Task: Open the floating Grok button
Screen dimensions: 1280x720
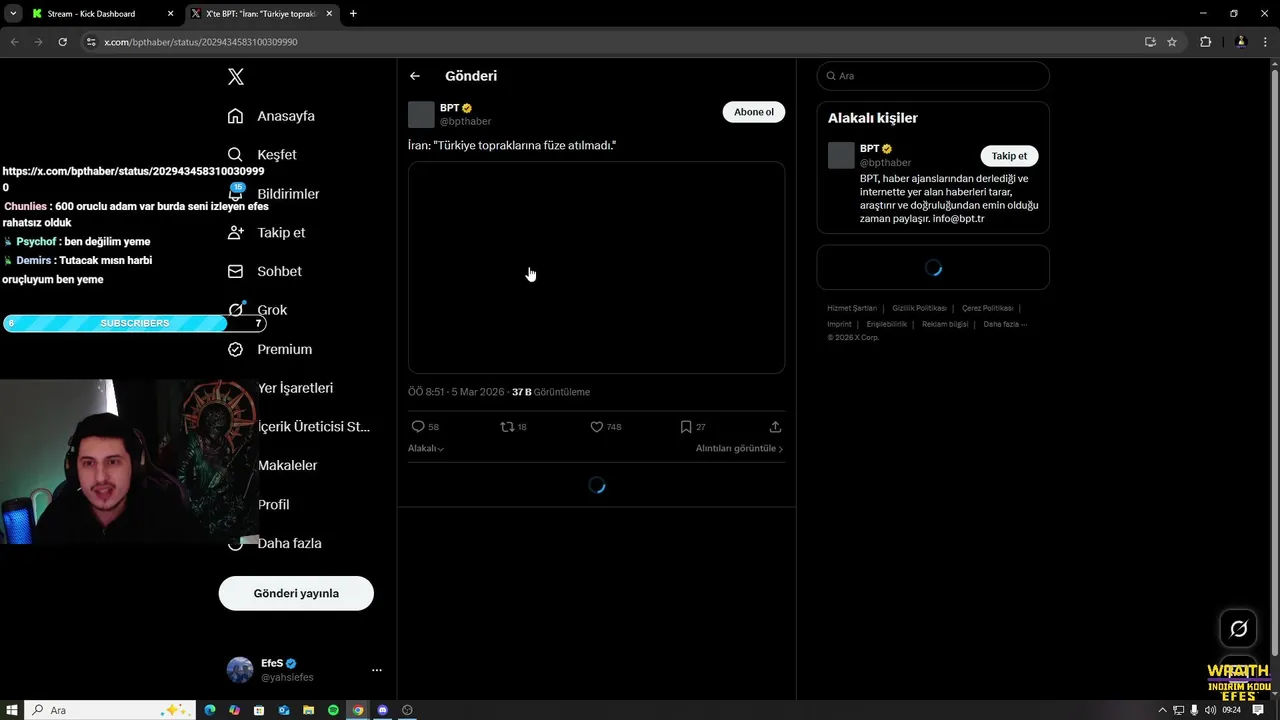Action: [1238, 628]
